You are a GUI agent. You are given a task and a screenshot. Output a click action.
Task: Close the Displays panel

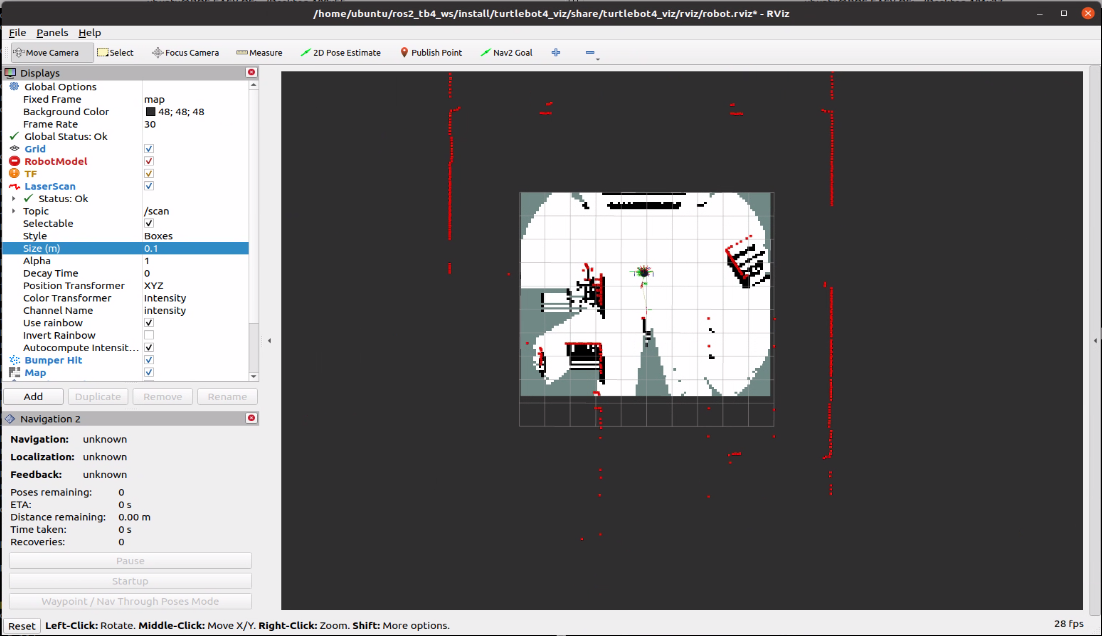251,73
